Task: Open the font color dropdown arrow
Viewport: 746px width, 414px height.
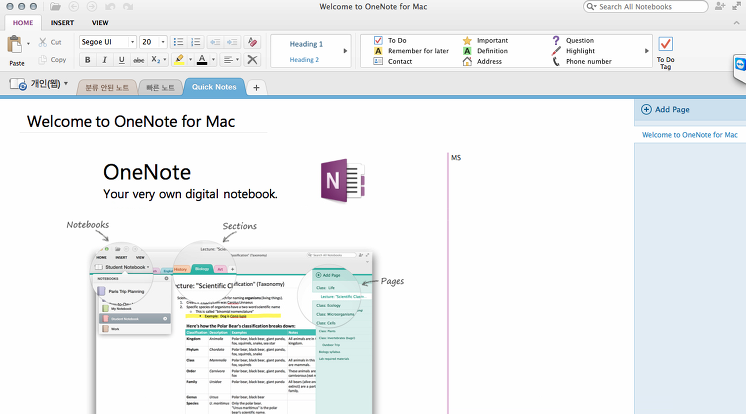Action: point(213,59)
